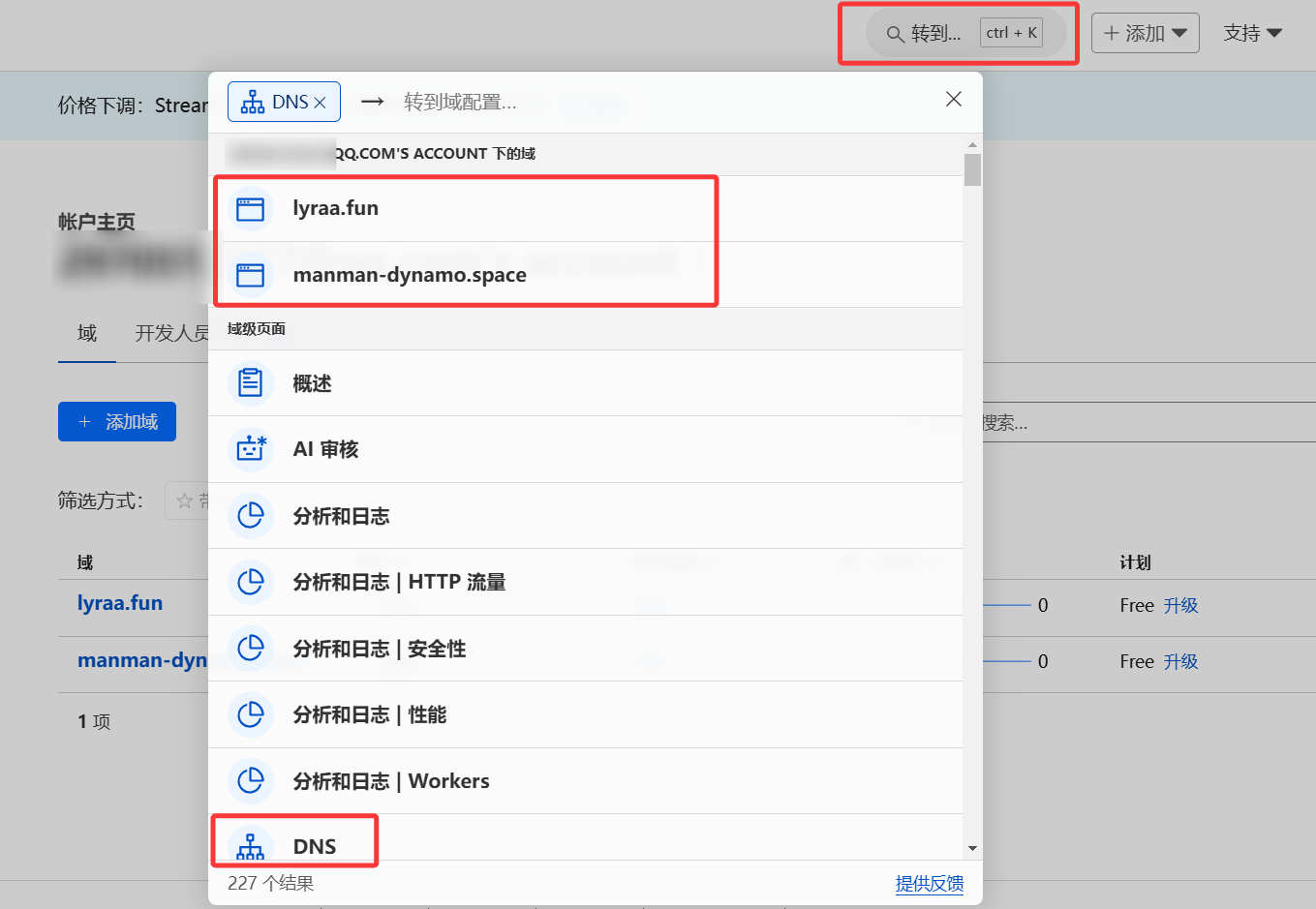The height and width of the screenshot is (909, 1316).
Task: Open 分析和日志 | 安全性
Action: pos(586,649)
